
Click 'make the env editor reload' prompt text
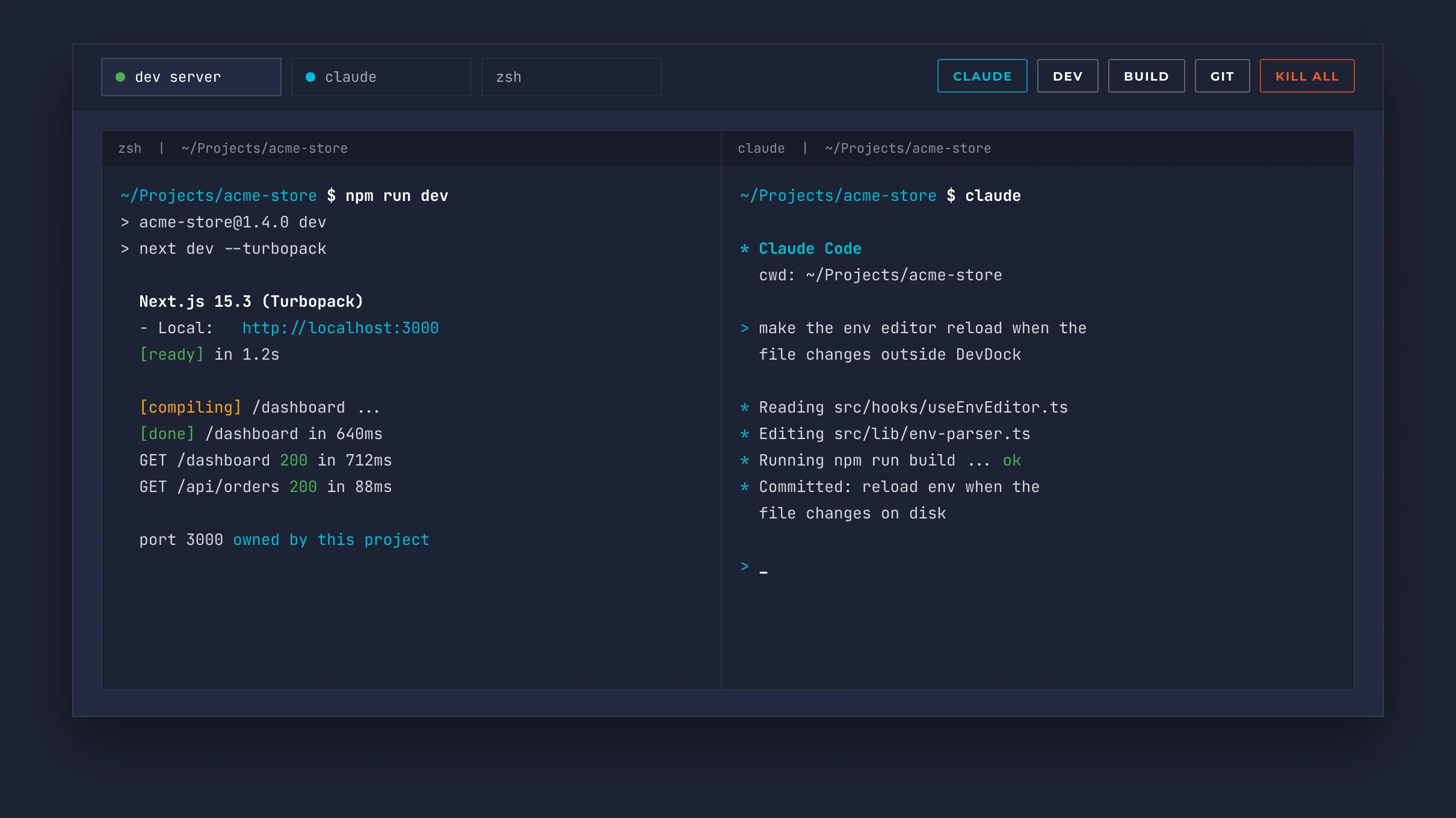(880, 328)
